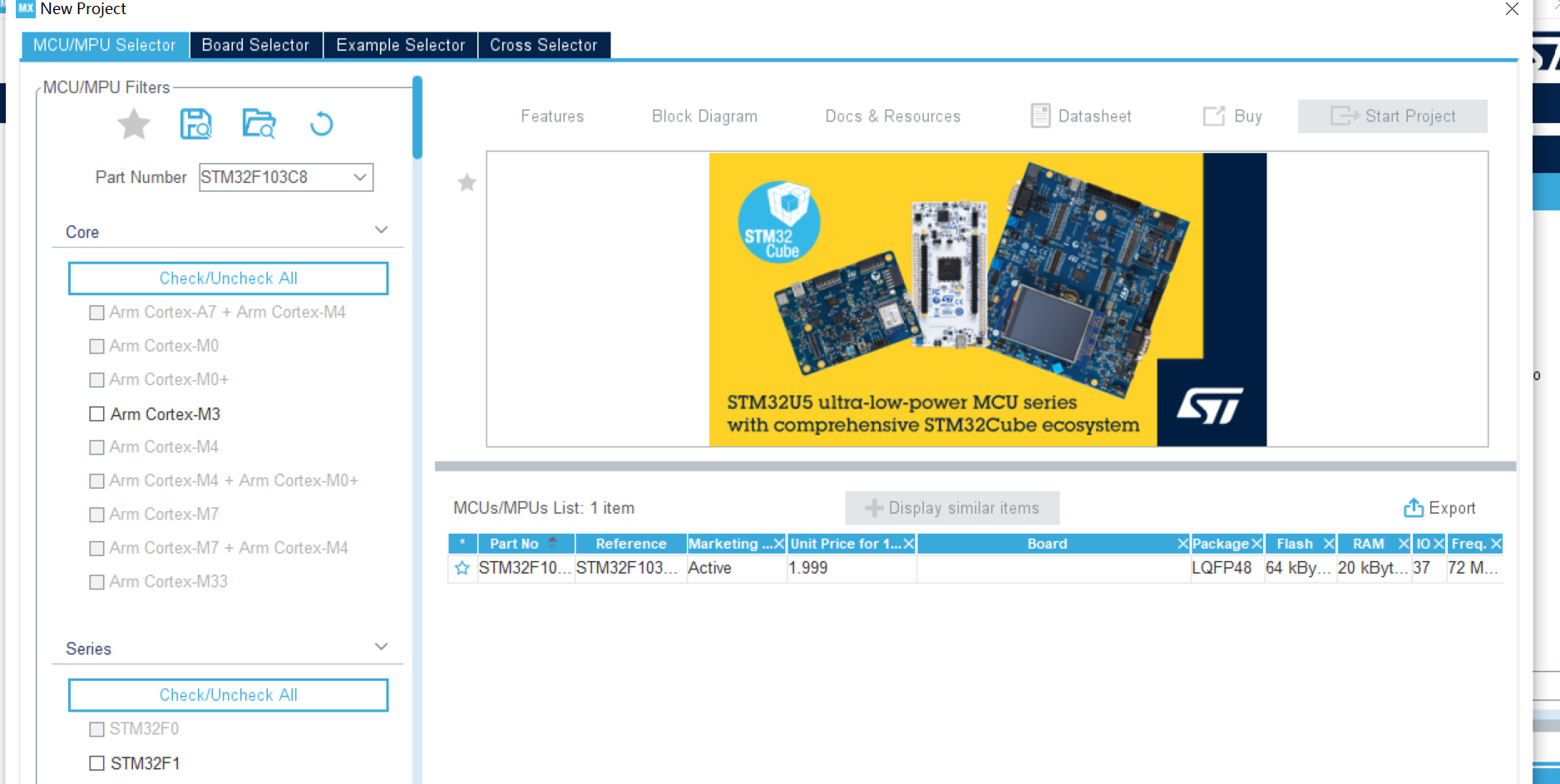Image resolution: width=1560 pixels, height=784 pixels.
Task: Open the Cross Selector tab
Action: [x=544, y=45]
